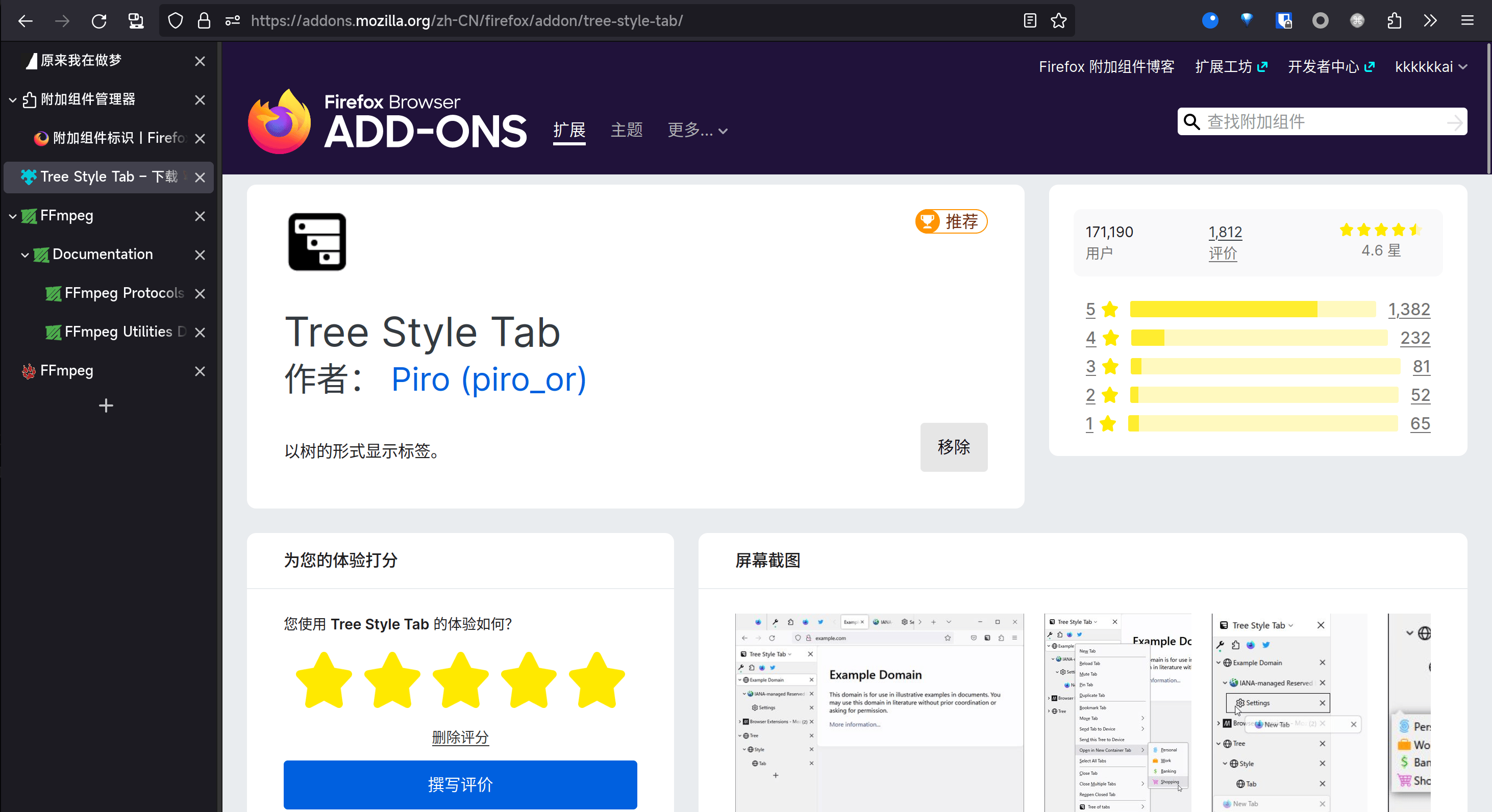Click the 3-star rating bar
The width and height of the screenshot is (1492, 812).
pyautogui.click(x=1265, y=366)
